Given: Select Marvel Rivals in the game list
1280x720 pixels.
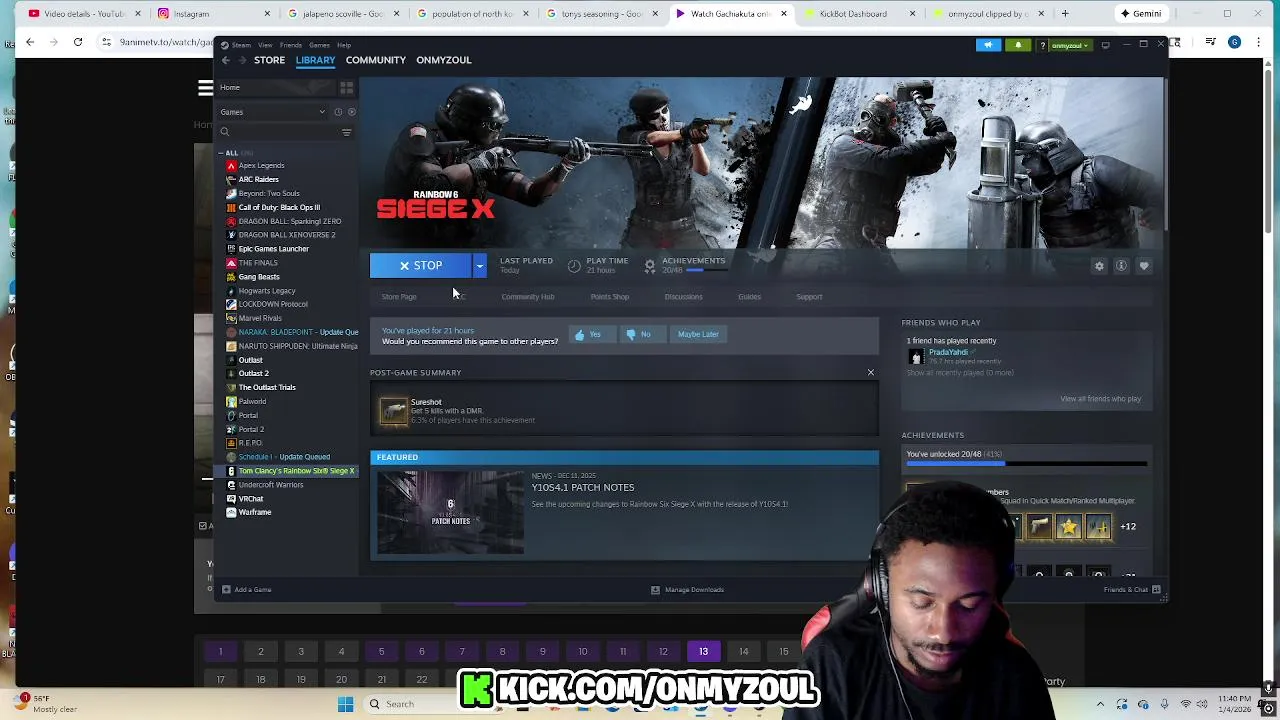Looking at the screenshot, I should pos(259,318).
